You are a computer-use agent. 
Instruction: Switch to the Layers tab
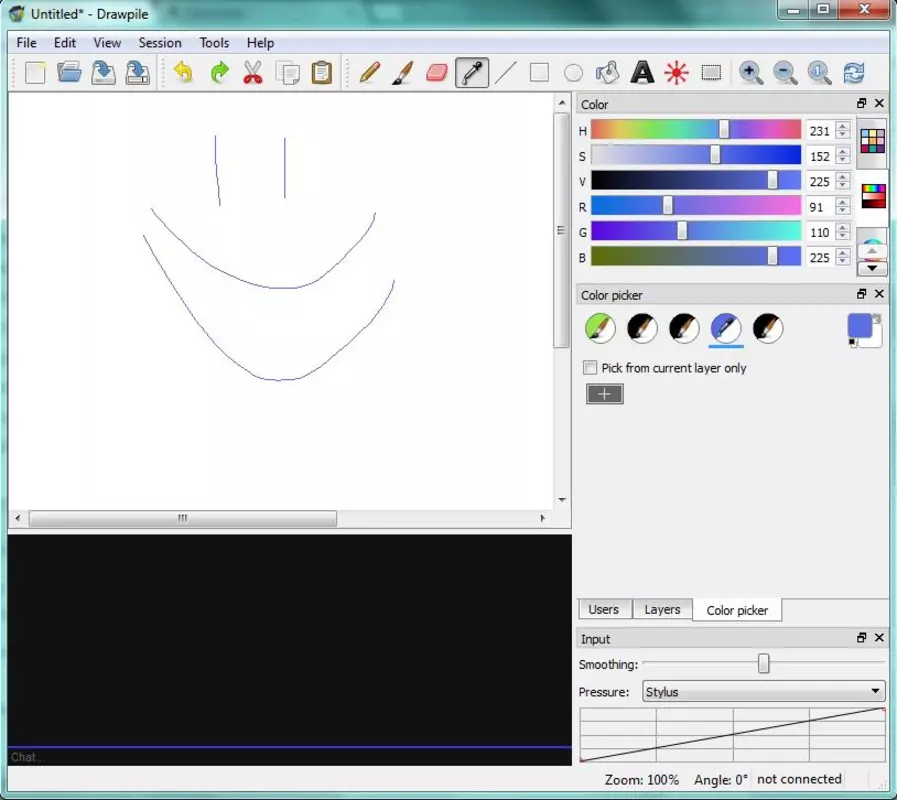(x=662, y=609)
